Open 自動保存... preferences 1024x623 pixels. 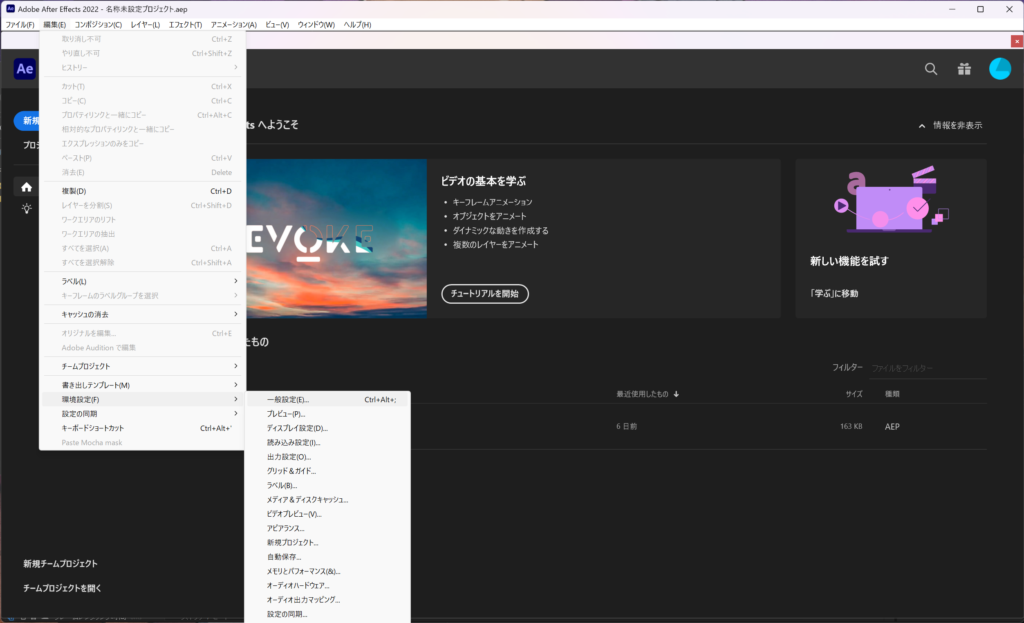coord(328,557)
